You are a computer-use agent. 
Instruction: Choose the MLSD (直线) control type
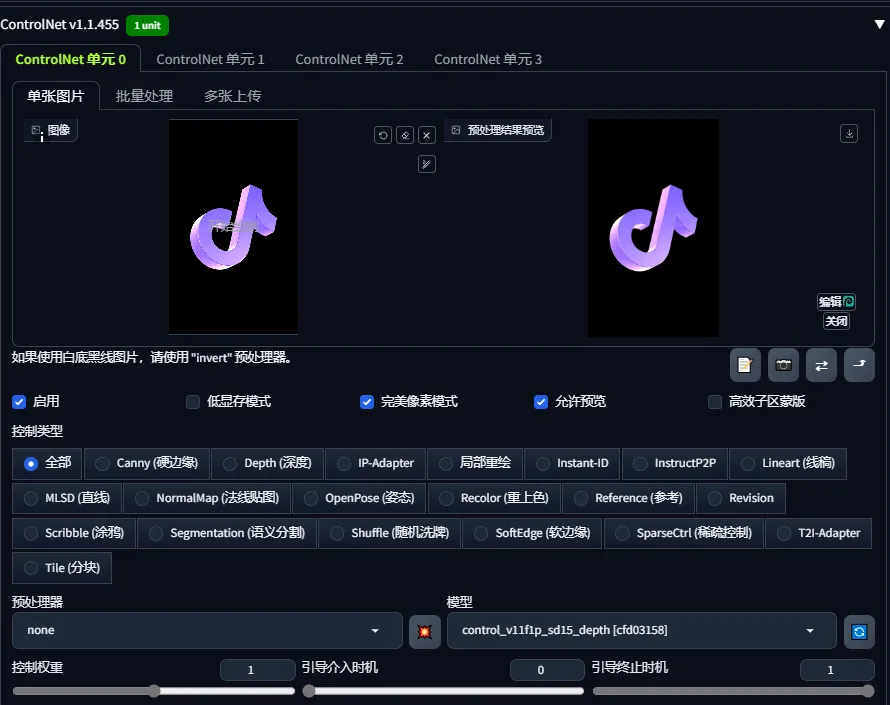67,498
